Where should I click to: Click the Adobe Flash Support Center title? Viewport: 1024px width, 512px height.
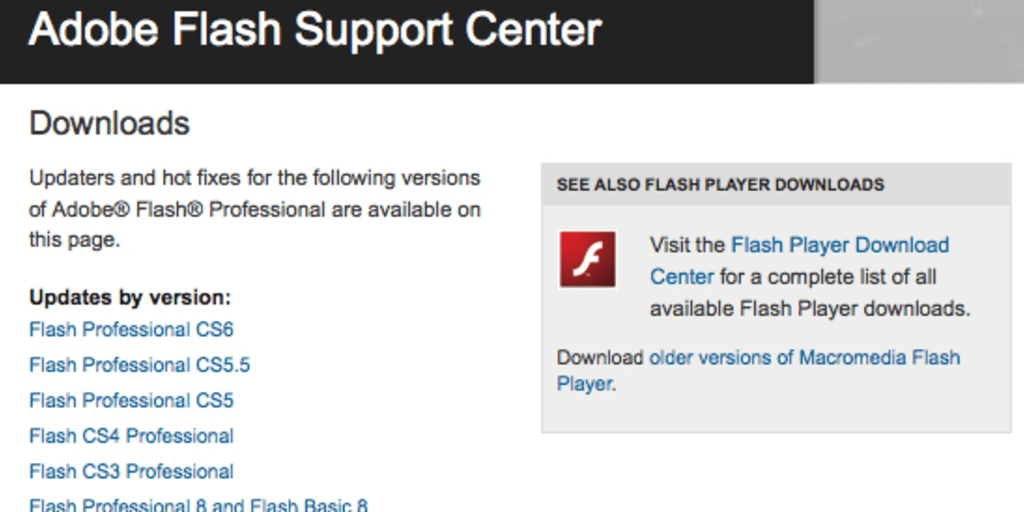tap(315, 31)
